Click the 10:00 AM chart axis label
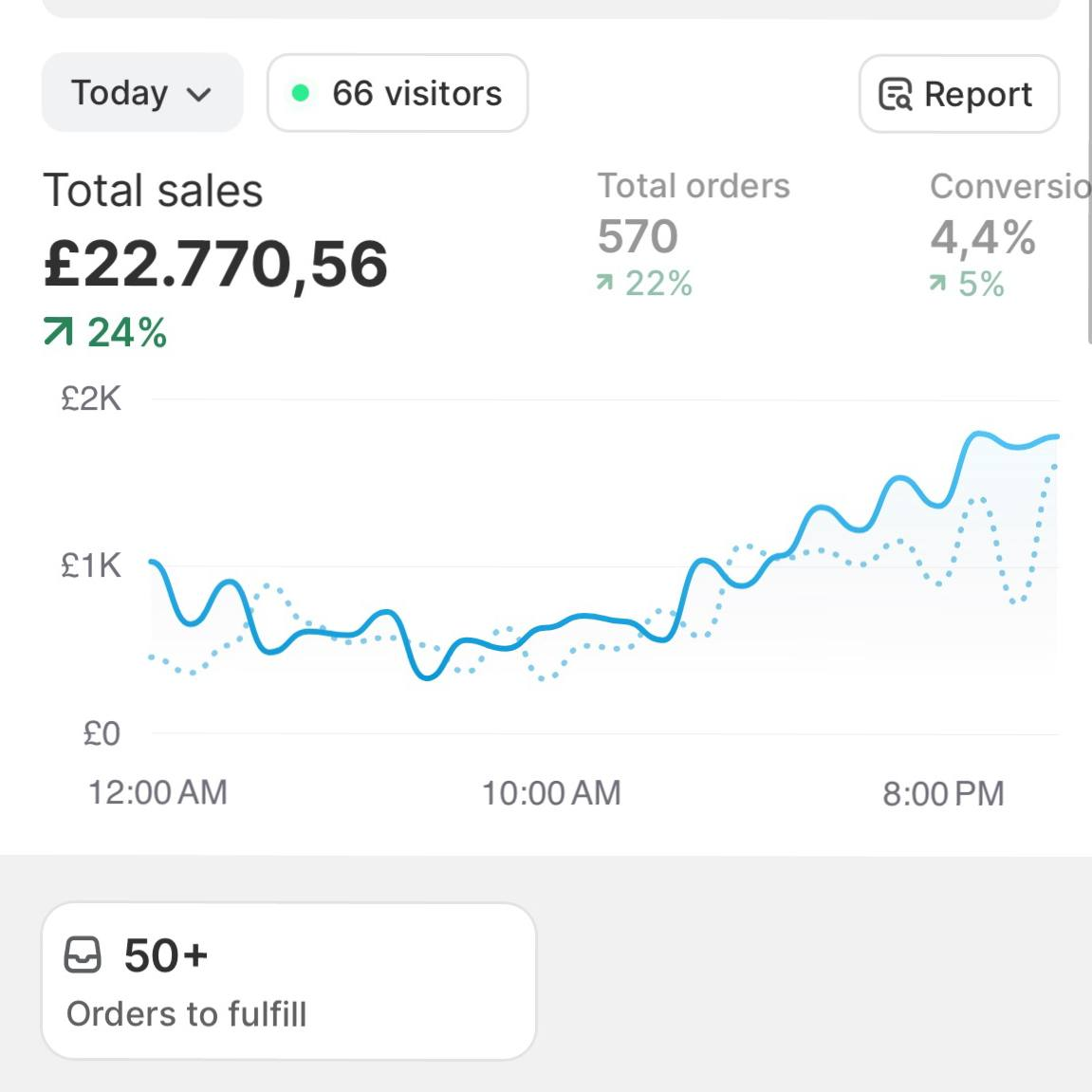This screenshot has height=1092, width=1092. tap(551, 793)
